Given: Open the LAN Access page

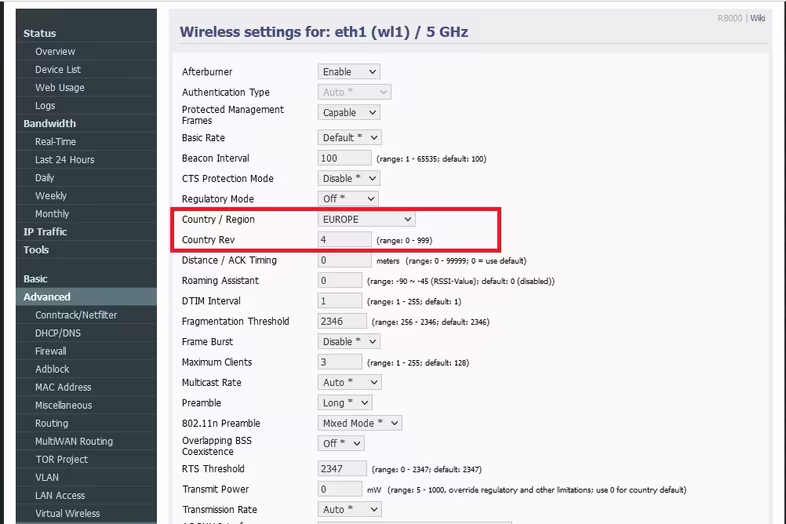Looking at the screenshot, I should (x=60, y=495).
